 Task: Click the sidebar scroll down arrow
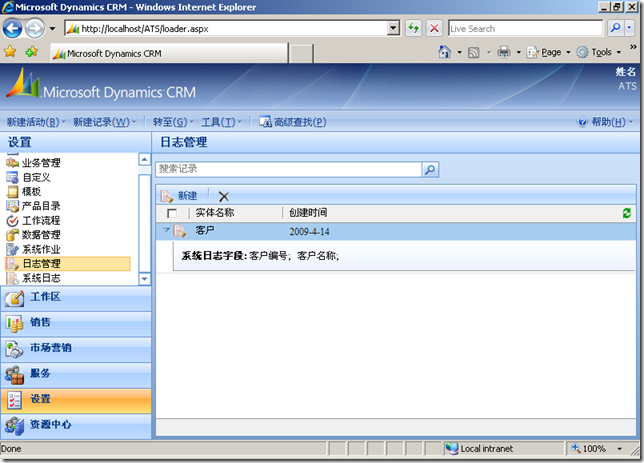(145, 279)
